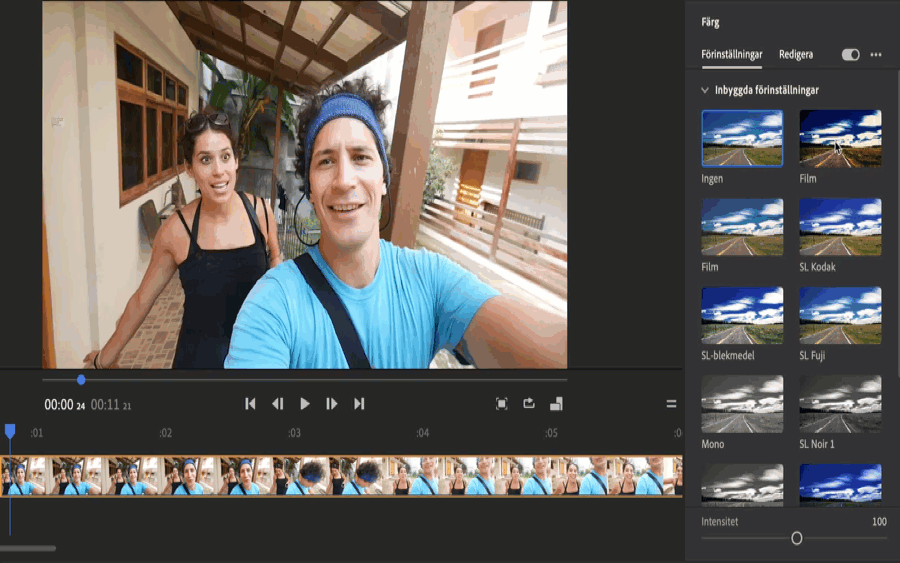Screen dimensions: 900x563
Task: Toggle fullscreen preview icon
Action: (502, 404)
